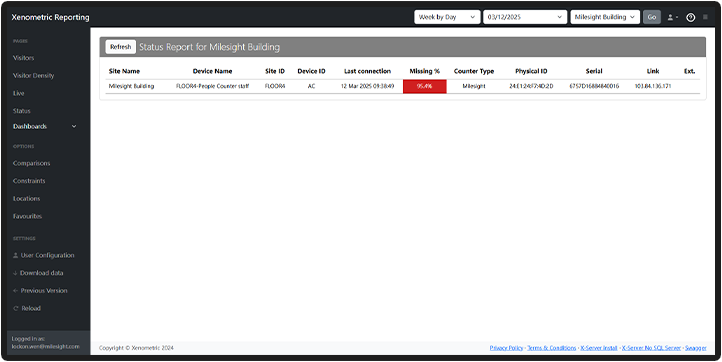This screenshot has height=362, width=722.
Task: Open Locations in the sidebar
Action: click(x=26, y=199)
